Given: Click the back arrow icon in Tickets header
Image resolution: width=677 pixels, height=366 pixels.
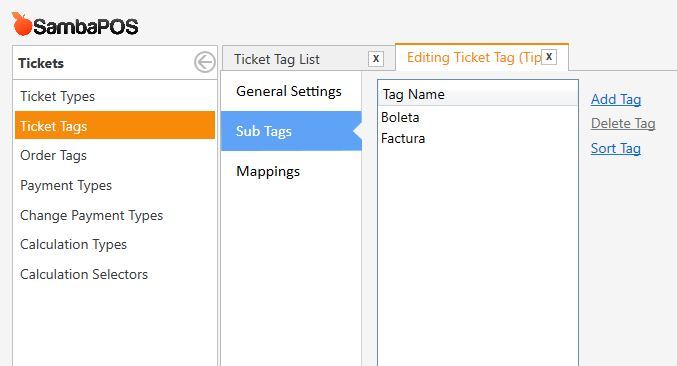Looking at the screenshot, I should [x=205, y=63].
